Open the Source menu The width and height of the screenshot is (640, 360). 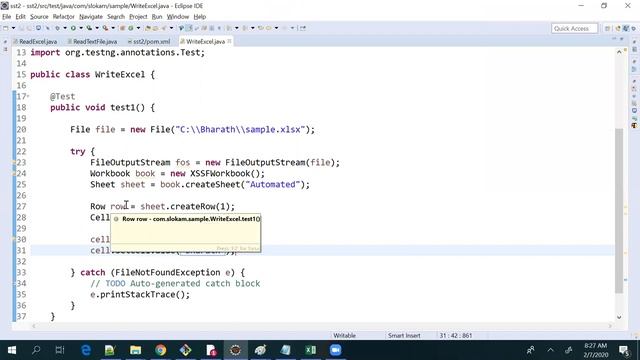click(39, 17)
